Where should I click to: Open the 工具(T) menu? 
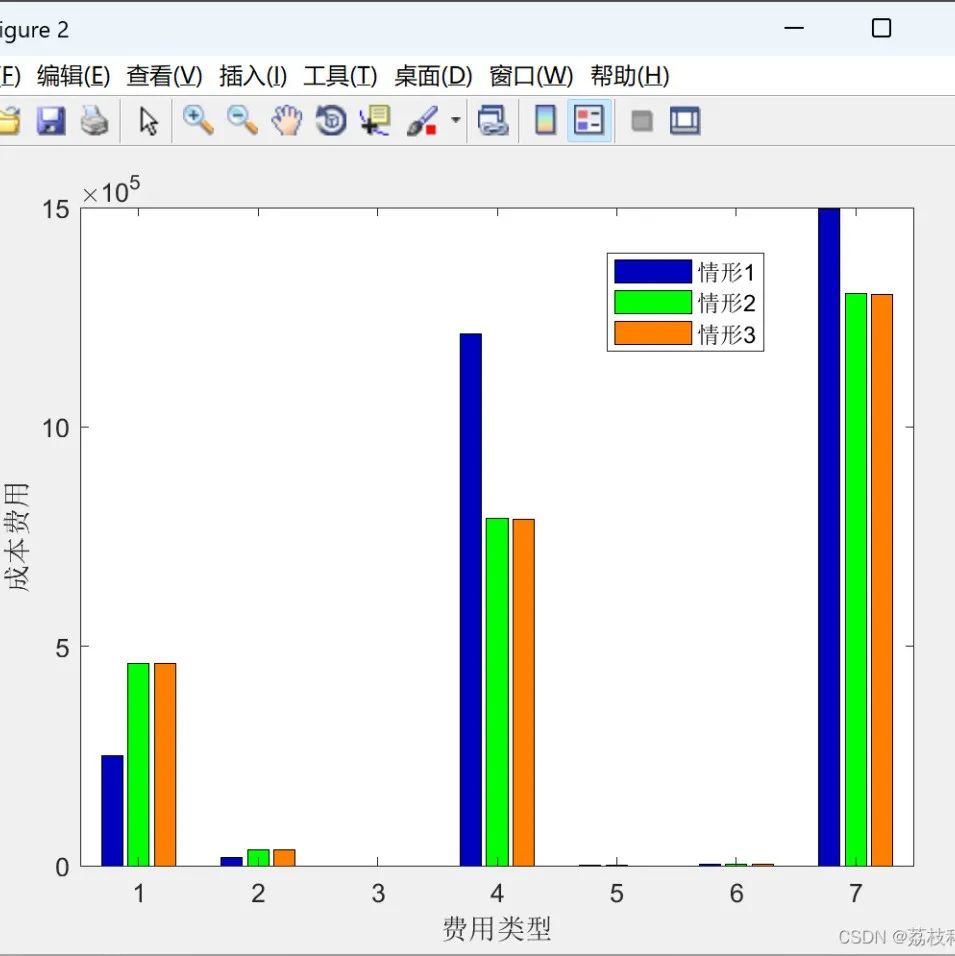[x=340, y=76]
